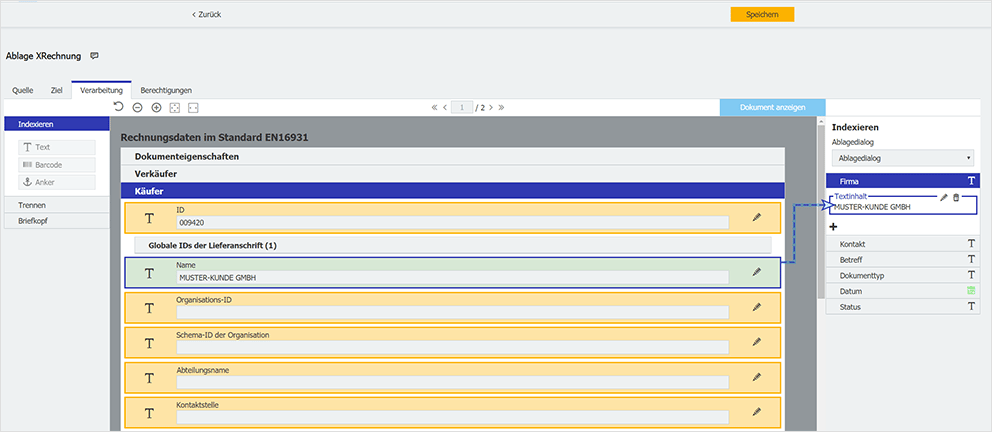Go to the next page arrow
The width and height of the screenshot is (992, 432).
click(489, 107)
